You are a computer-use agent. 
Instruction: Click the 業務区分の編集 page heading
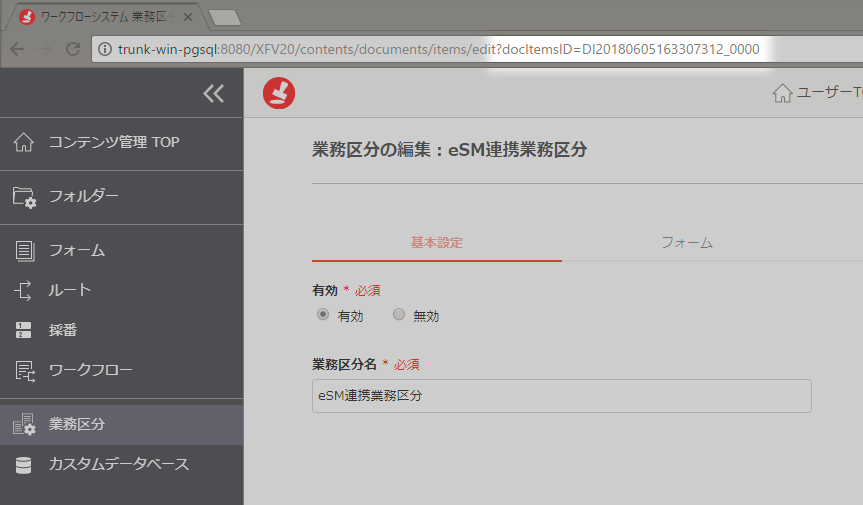coord(449,150)
